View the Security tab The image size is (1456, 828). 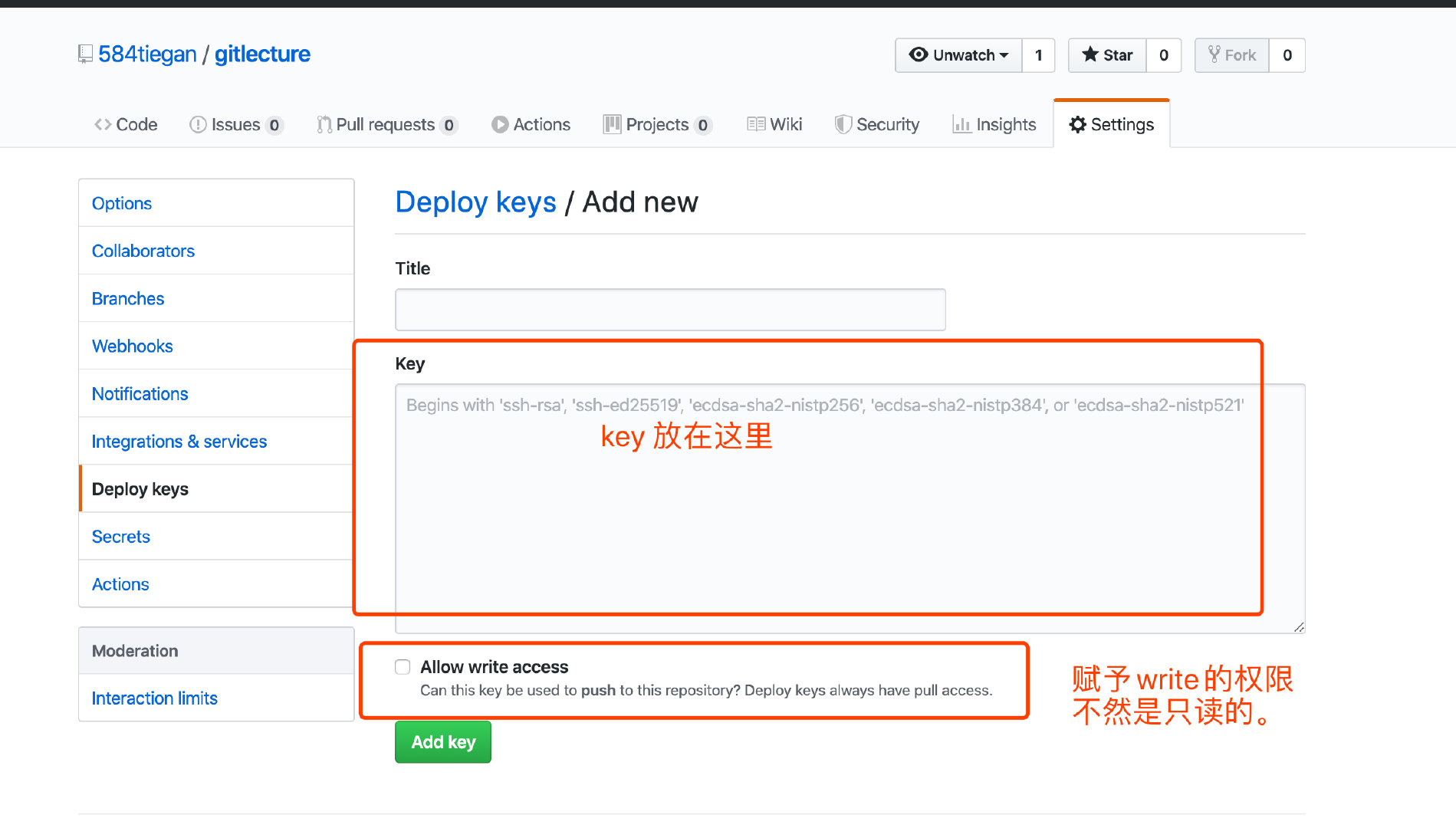click(x=877, y=124)
